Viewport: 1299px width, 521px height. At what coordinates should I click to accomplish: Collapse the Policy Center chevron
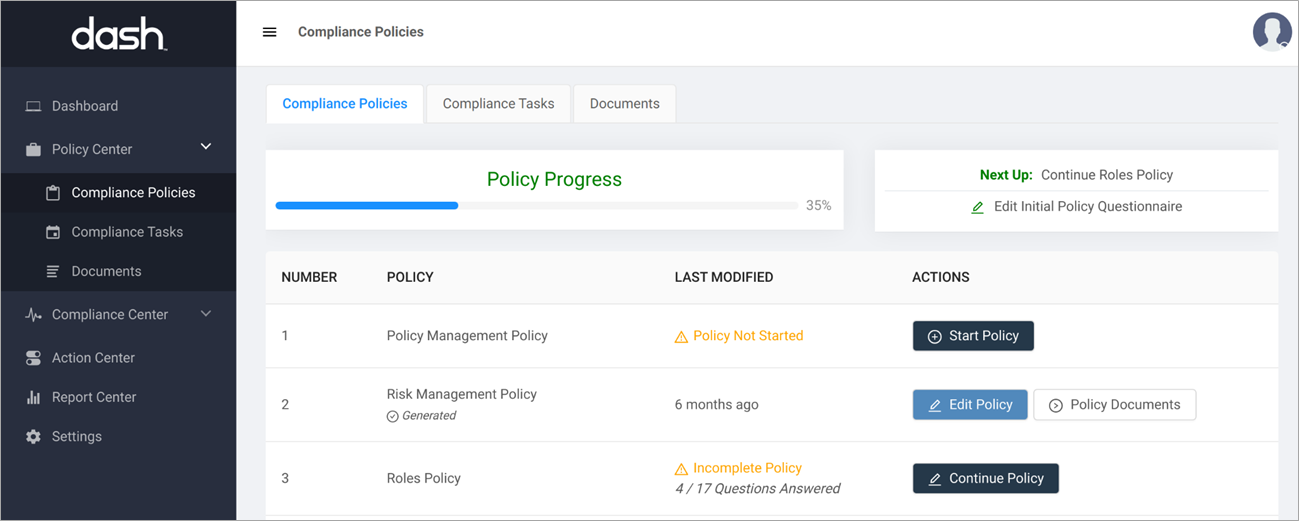(206, 147)
